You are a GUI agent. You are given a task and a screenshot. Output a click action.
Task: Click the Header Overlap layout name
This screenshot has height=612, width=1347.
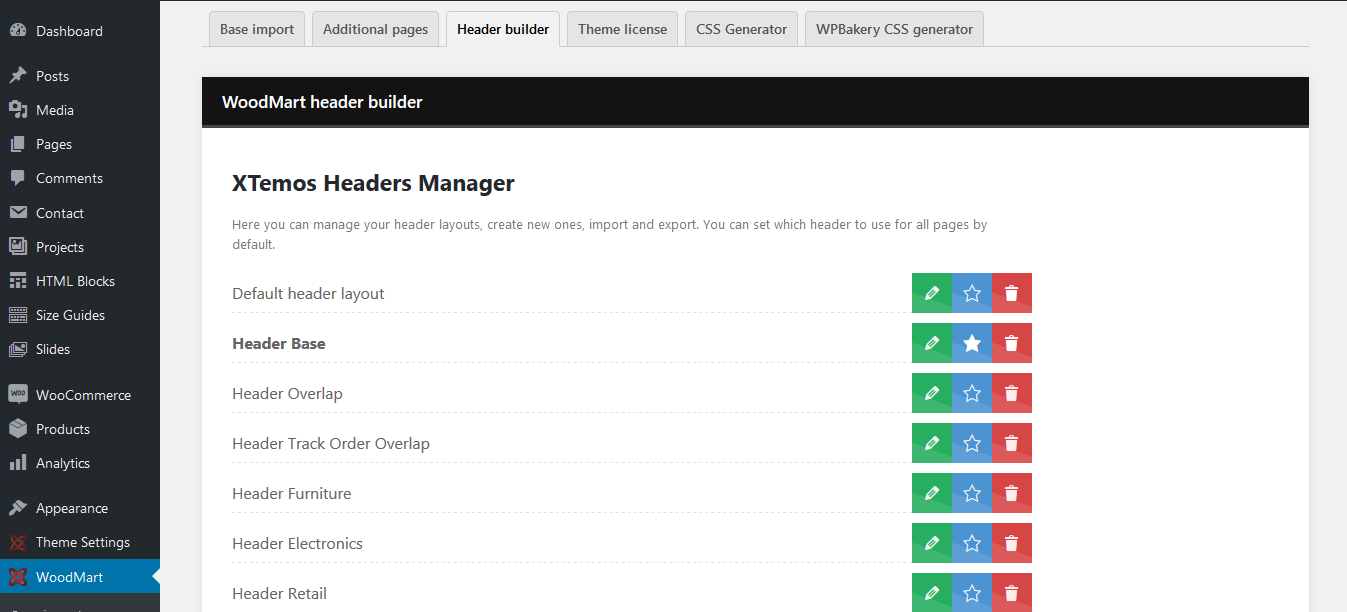pyautogui.click(x=287, y=393)
